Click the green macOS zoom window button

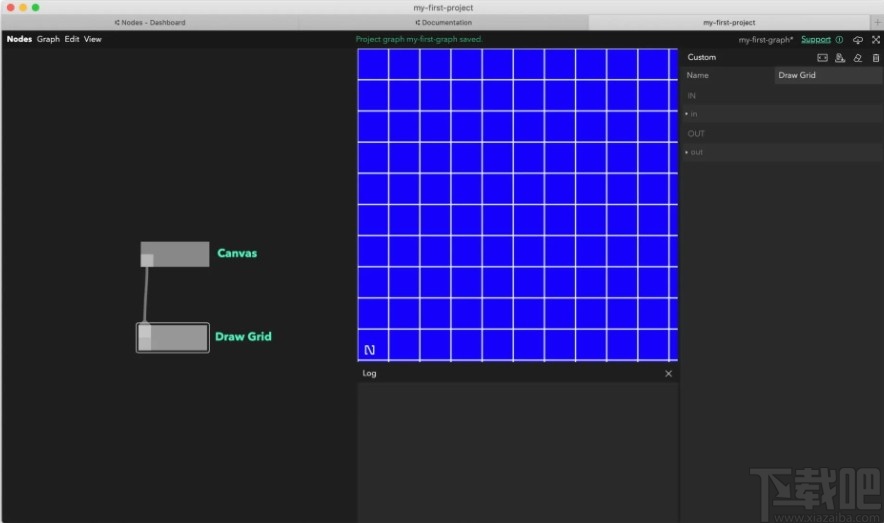point(36,7)
